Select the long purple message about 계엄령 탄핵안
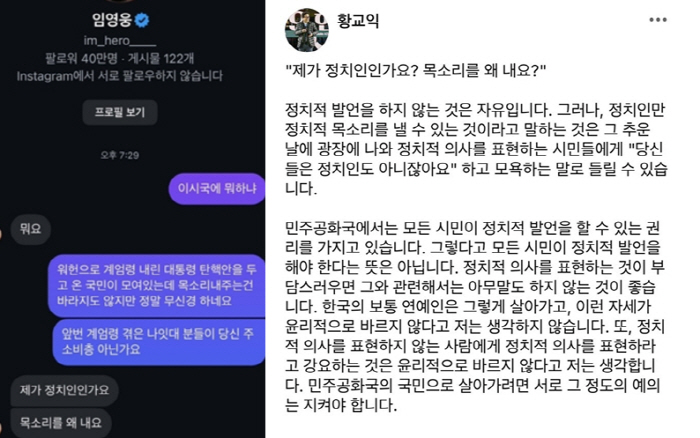 (x=157, y=285)
